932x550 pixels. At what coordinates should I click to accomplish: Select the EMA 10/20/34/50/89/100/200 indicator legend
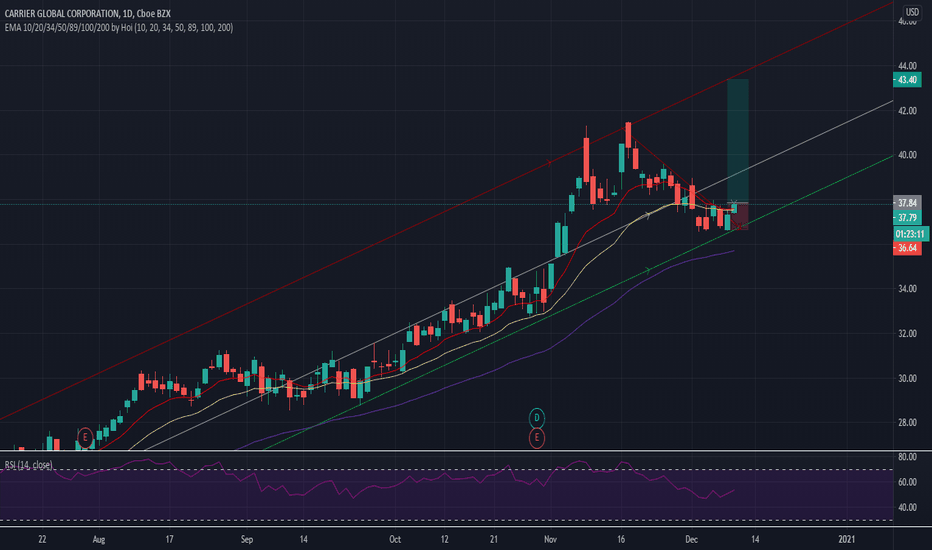(x=119, y=27)
